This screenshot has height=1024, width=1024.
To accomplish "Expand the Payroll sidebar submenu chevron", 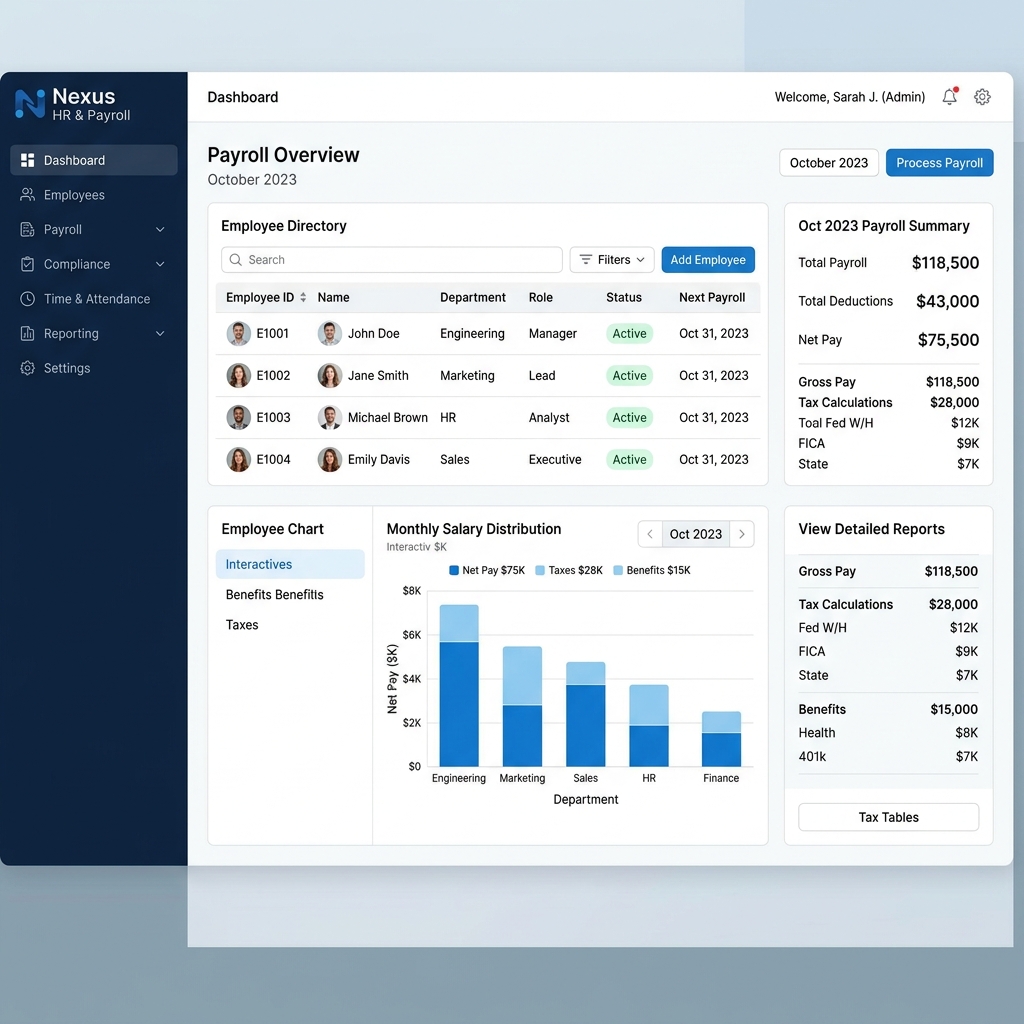I will pyautogui.click(x=160, y=229).
